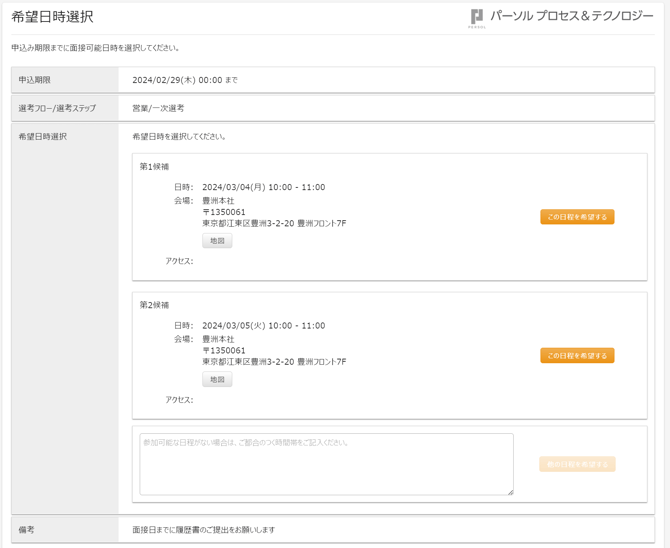This screenshot has height=548, width=670.
Task: Click the first candidate date 2024/03/04(月) 10:00 - 11:00
Action: tap(263, 187)
